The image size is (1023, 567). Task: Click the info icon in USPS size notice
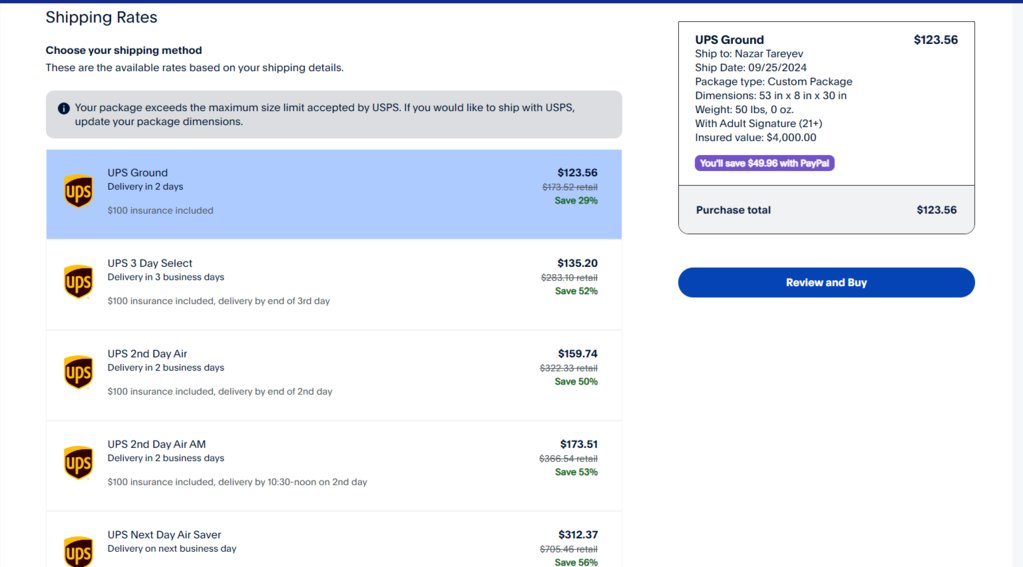[x=63, y=108]
